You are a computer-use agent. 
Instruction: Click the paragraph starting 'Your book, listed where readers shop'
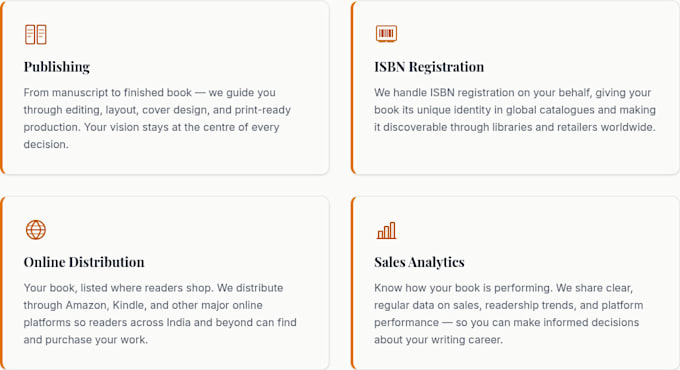pyautogui.click(x=160, y=314)
